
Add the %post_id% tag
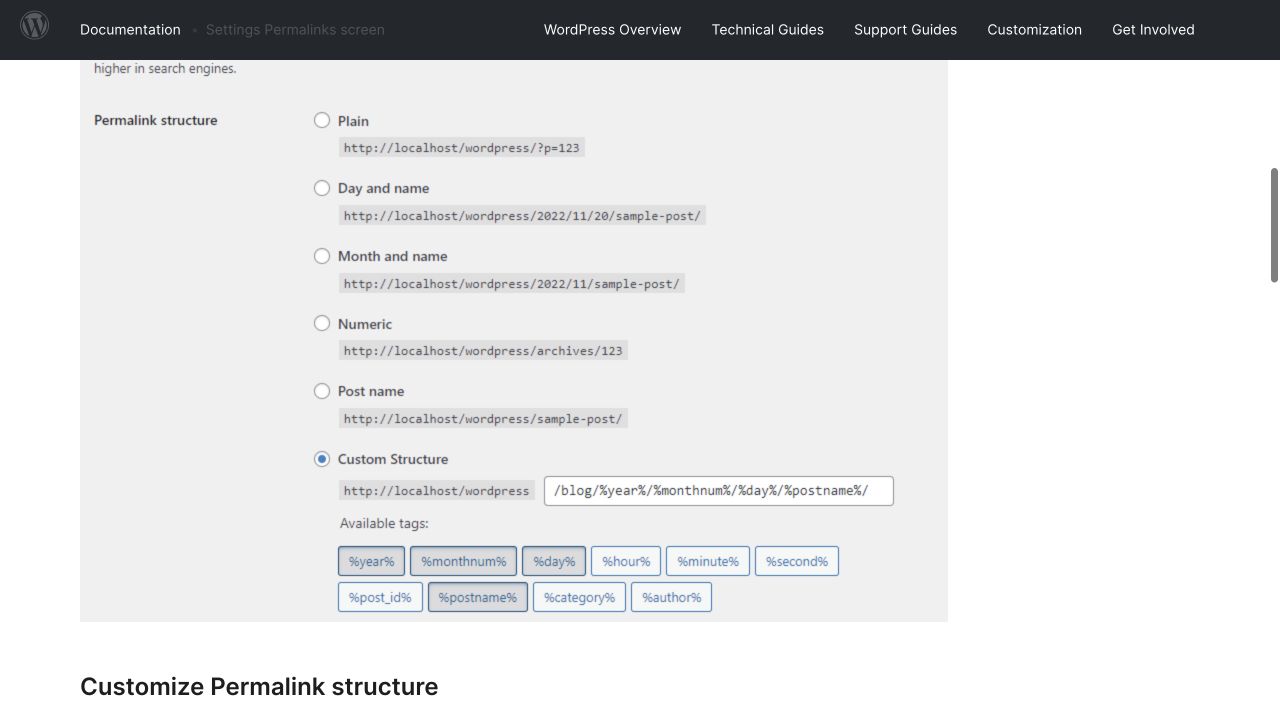[x=380, y=597]
